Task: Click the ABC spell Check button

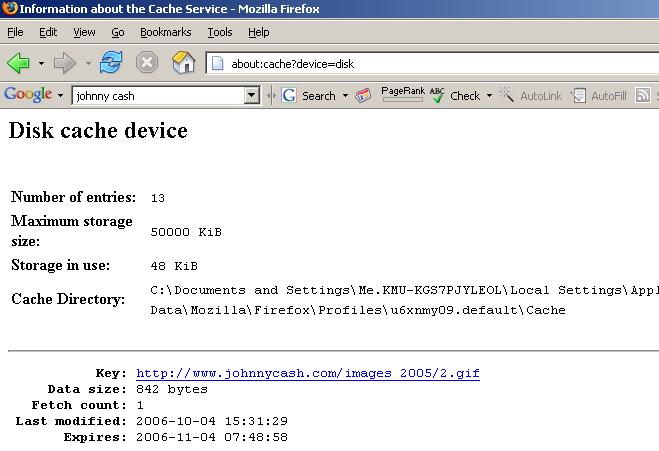Action: coord(455,95)
